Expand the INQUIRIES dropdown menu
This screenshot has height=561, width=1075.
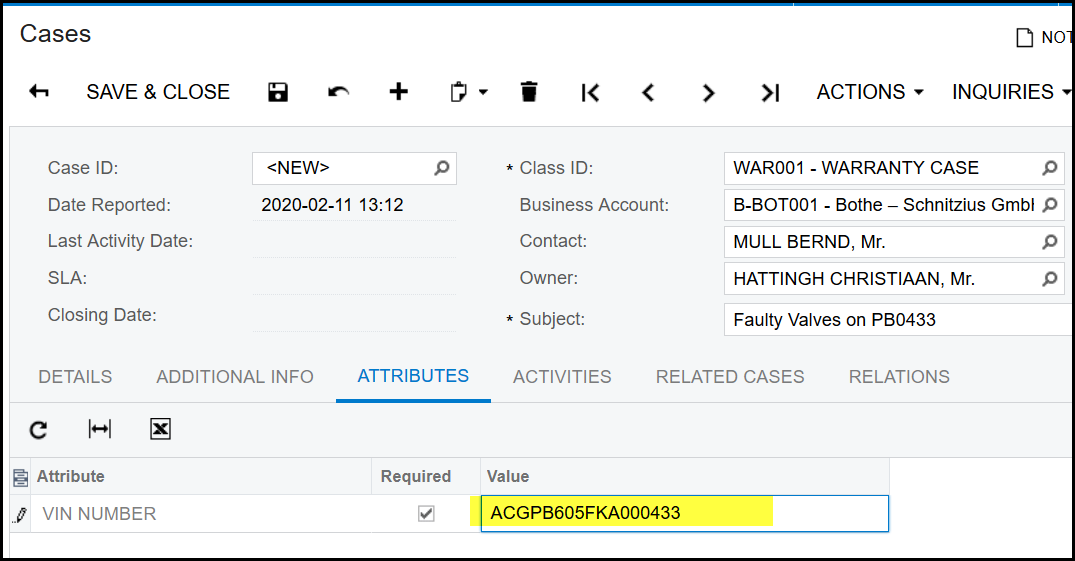pos(1008,92)
